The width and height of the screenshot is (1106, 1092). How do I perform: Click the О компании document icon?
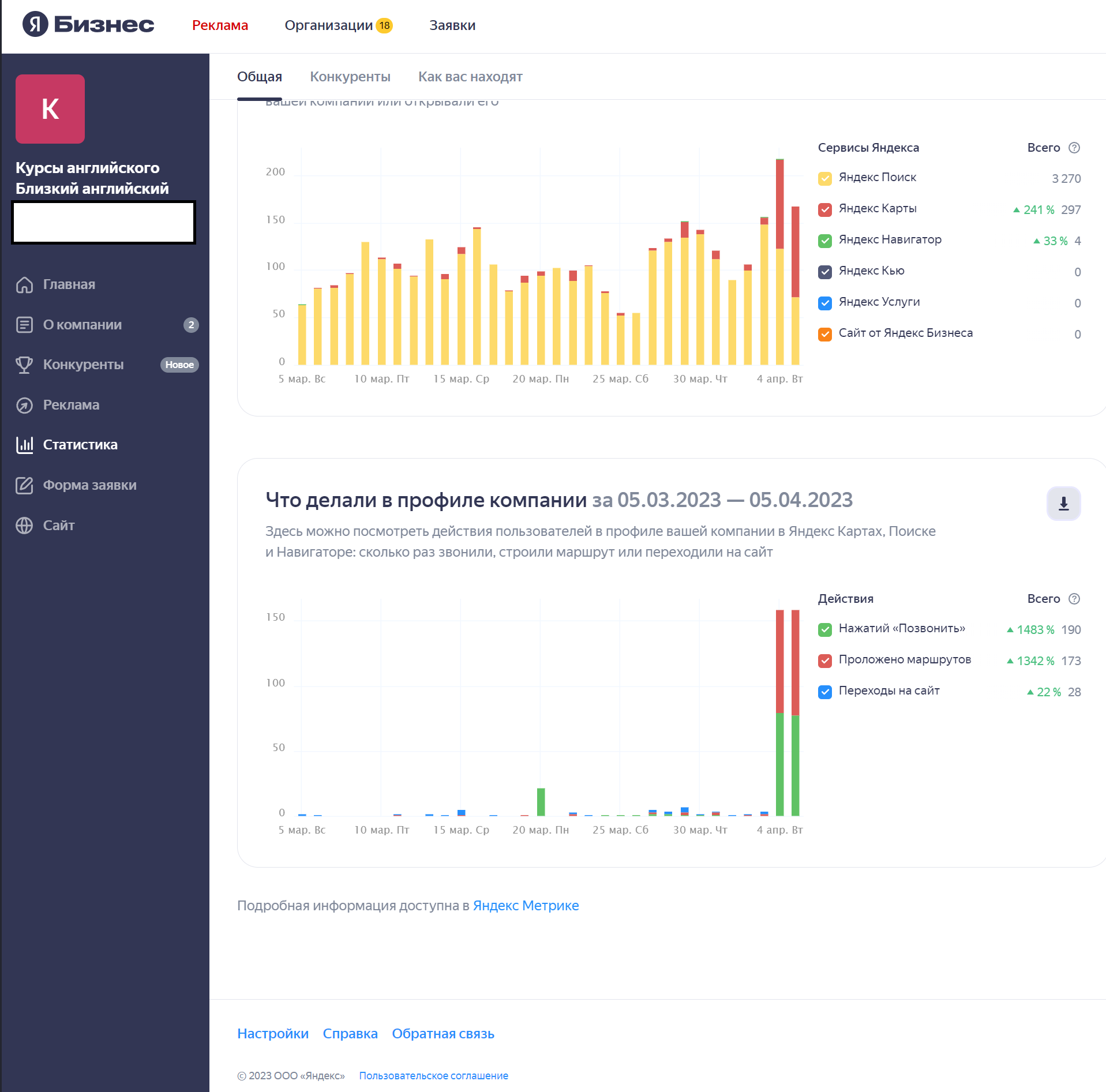24,325
